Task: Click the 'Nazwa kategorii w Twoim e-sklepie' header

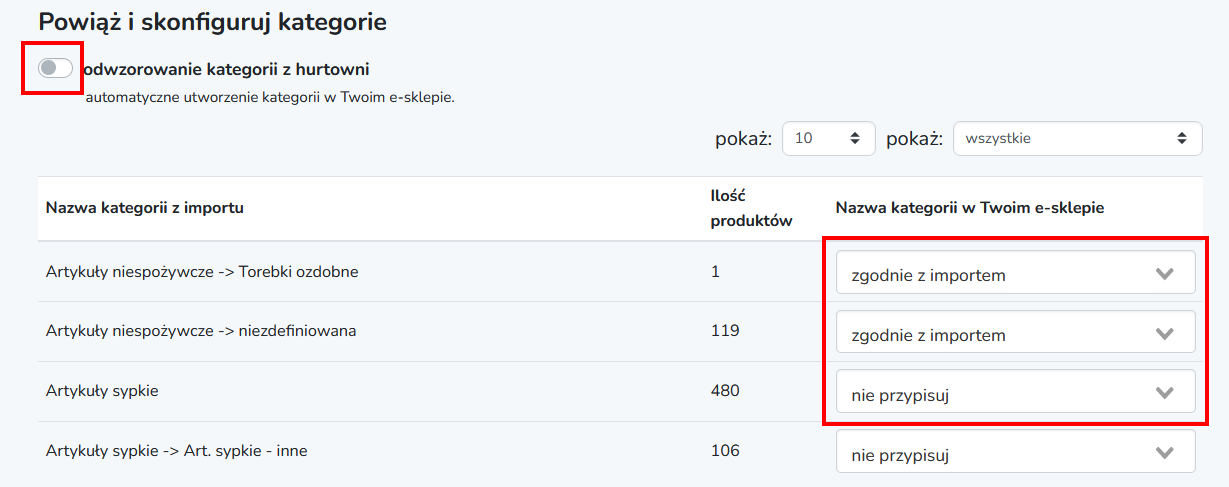Action: (x=970, y=208)
